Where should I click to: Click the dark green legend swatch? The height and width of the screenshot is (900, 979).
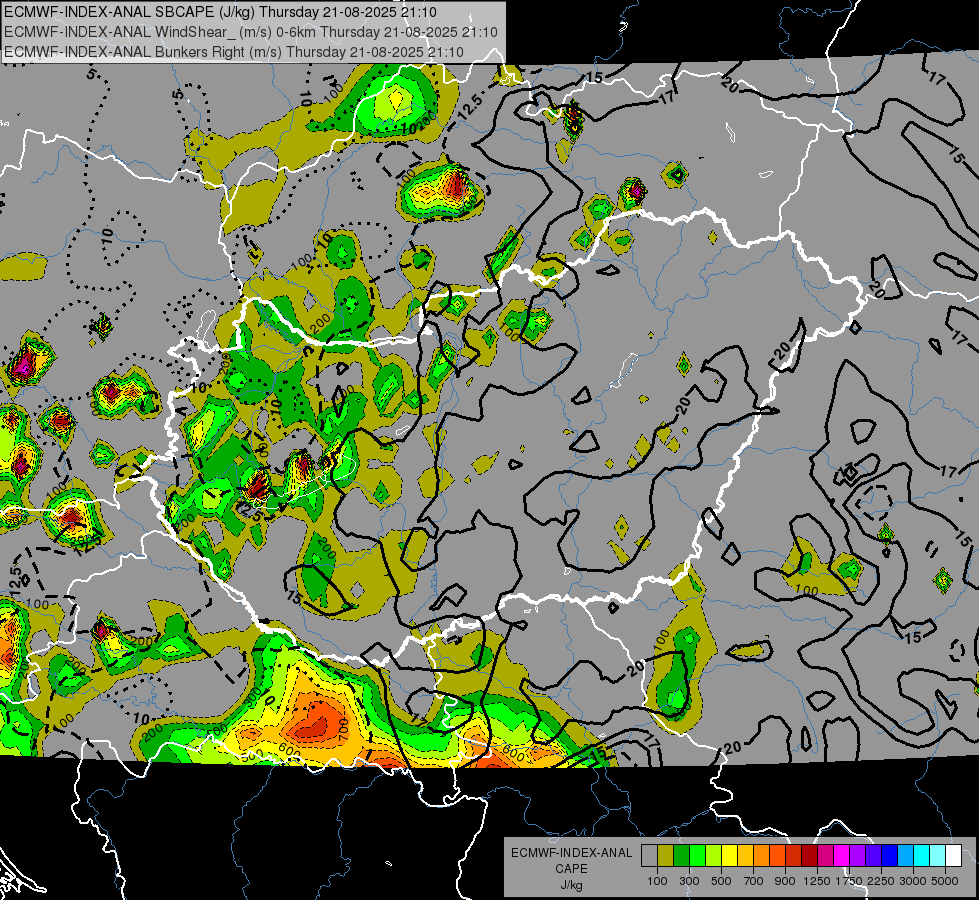681,856
